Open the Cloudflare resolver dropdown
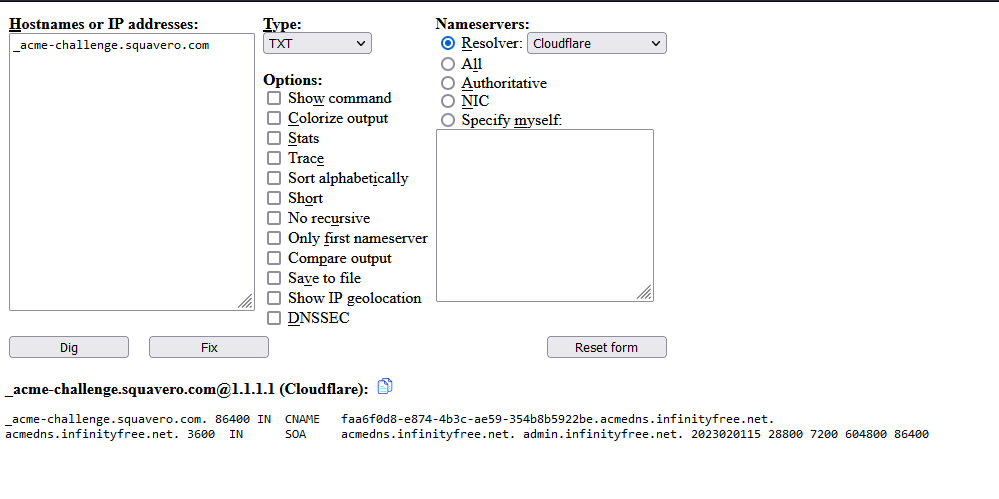 pyautogui.click(x=597, y=43)
